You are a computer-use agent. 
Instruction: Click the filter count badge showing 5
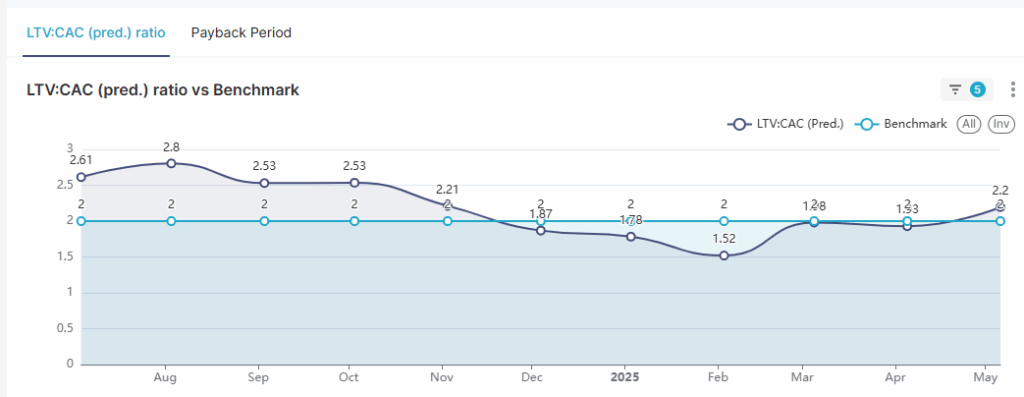977,89
